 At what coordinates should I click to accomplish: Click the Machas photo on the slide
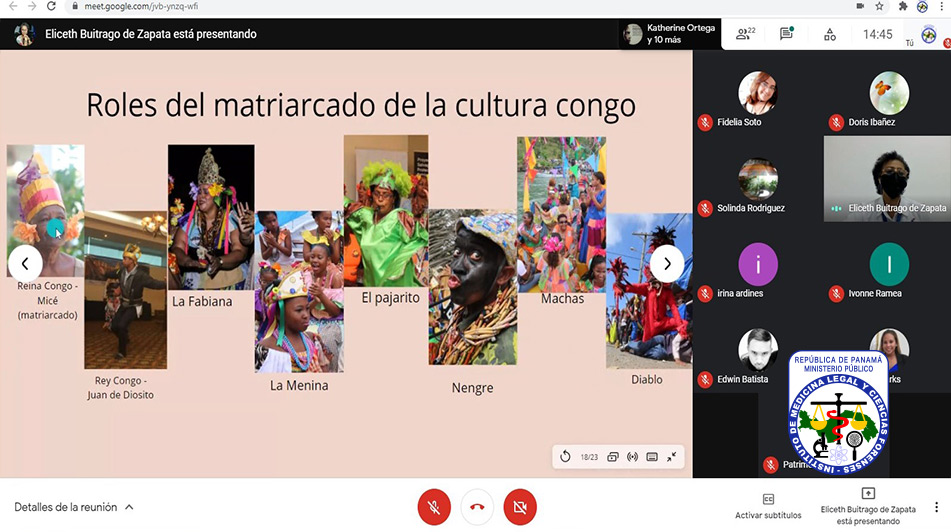pyautogui.click(x=562, y=215)
